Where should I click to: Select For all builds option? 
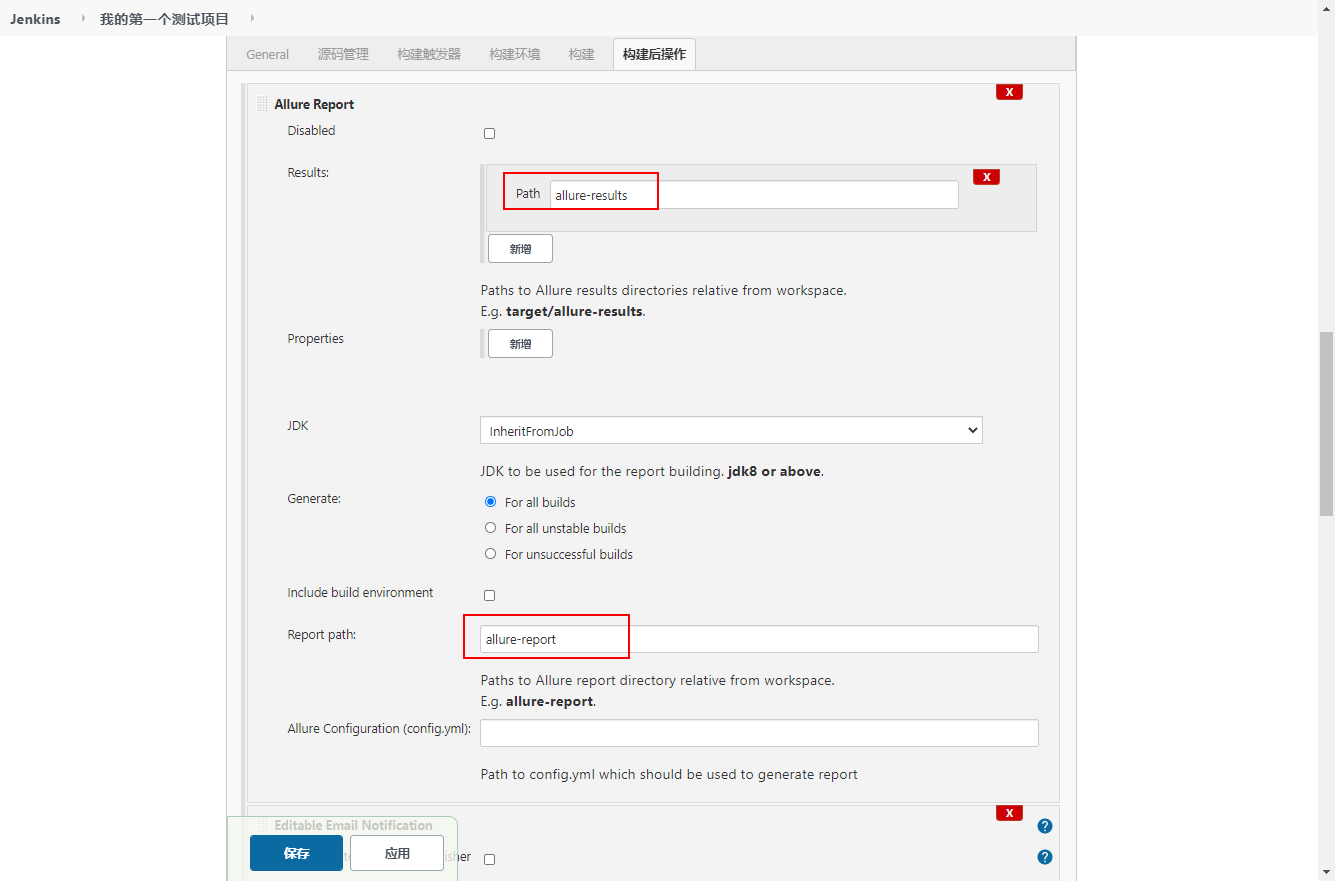pos(490,502)
